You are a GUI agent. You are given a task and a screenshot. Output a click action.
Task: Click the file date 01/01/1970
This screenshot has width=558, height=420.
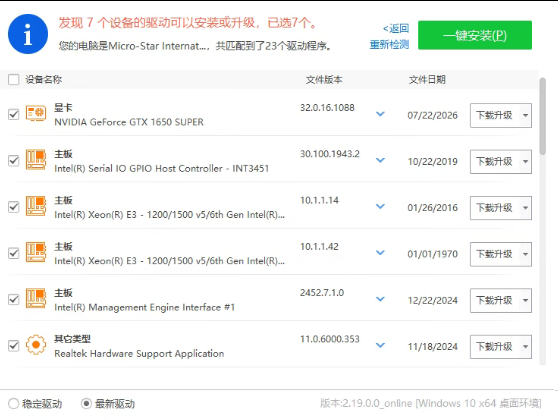pos(432,254)
